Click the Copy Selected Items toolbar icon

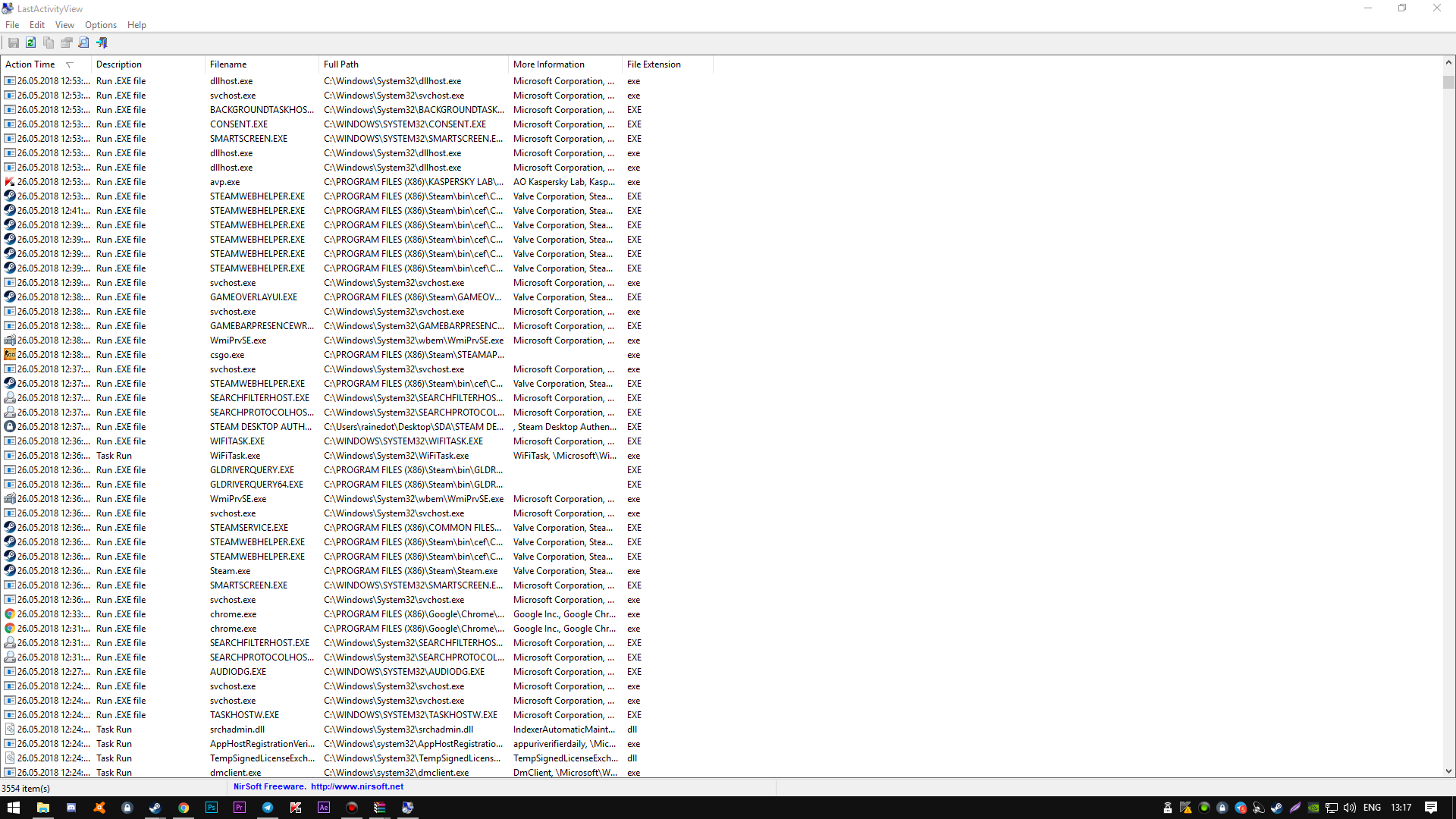tap(49, 43)
